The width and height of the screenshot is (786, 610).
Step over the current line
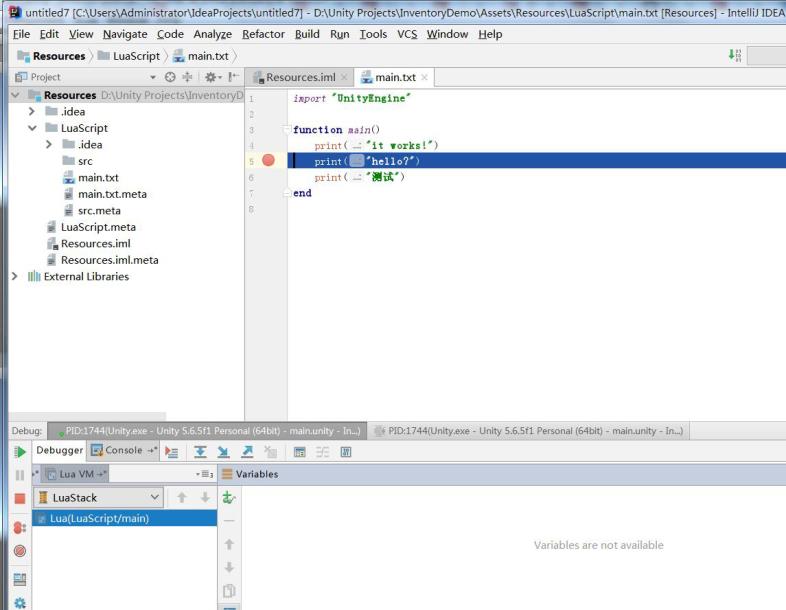click(x=200, y=452)
